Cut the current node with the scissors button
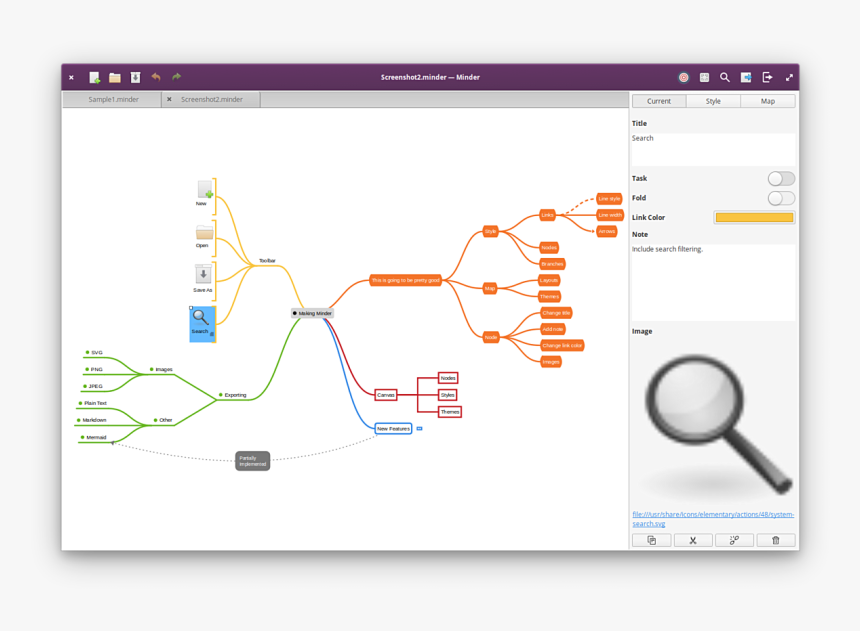The height and width of the screenshot is (631, 860). (x=693, y=540)
